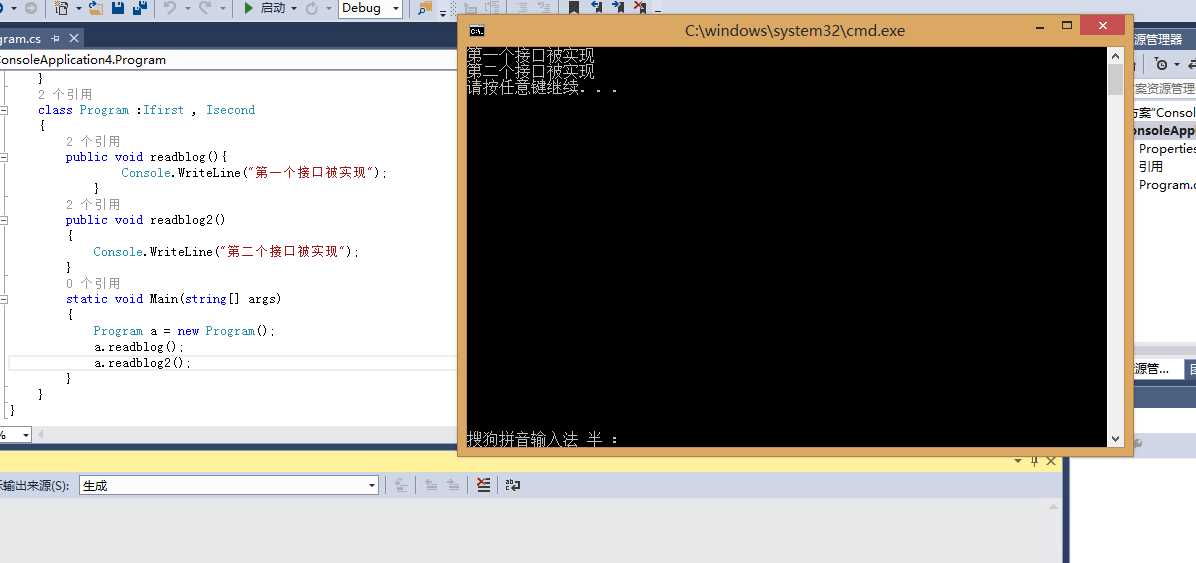This screenshot has height=563, width=1196.
Task: Click the '0 个引用' lens above Main
Action: point(93,283)
